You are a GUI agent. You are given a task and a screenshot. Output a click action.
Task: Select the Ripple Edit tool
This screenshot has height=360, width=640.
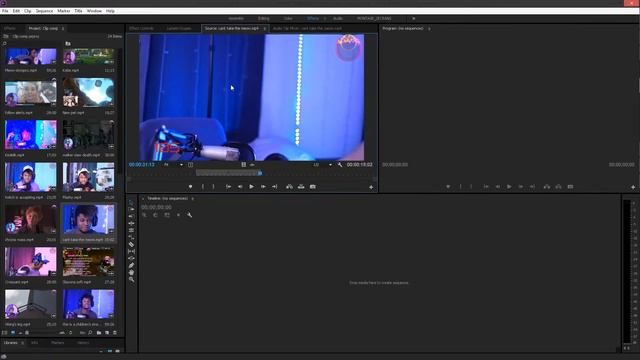coord(131,216)
